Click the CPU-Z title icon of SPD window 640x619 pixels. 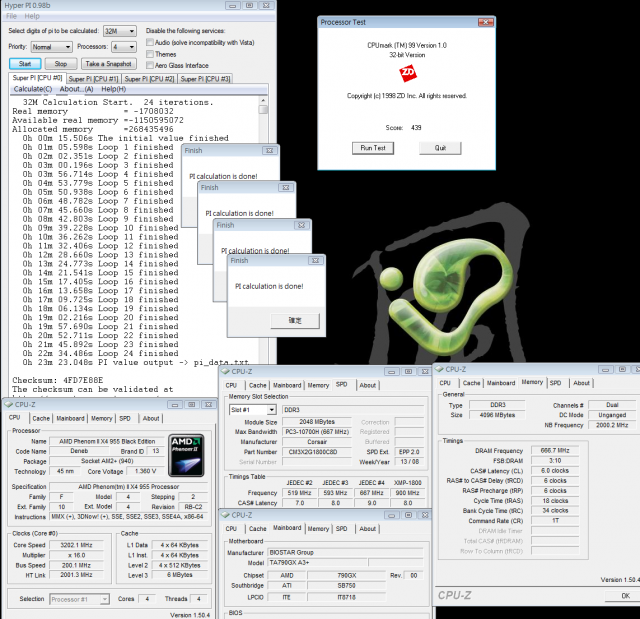coord(225,371)
